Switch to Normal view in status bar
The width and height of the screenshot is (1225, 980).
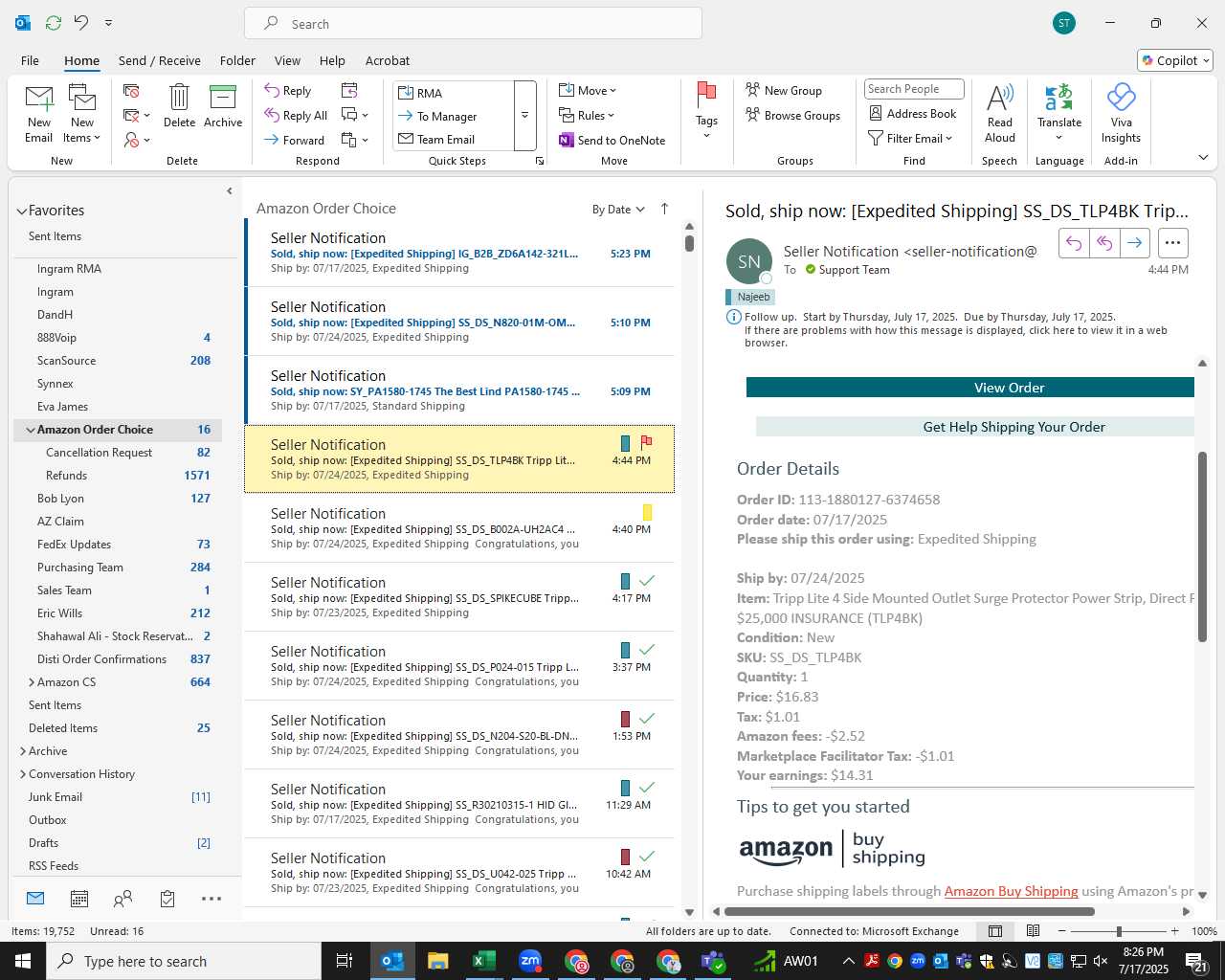pos(995,931)
